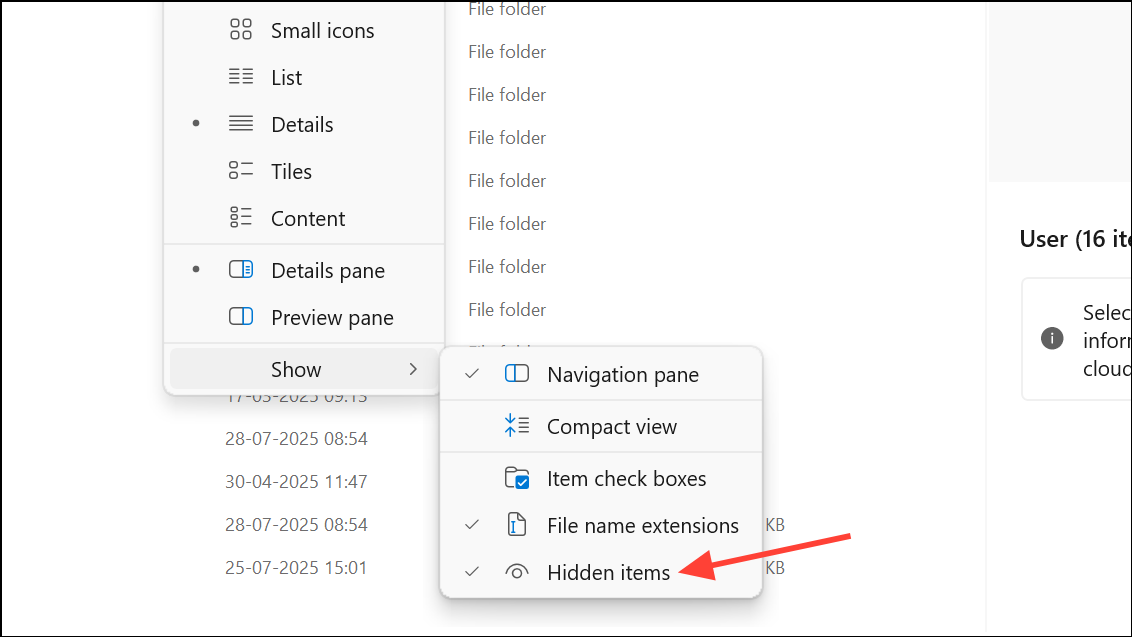This screenshot has width=1132, height=637.
Task: Toggle the Hidden items option
Action: (601, 572)
